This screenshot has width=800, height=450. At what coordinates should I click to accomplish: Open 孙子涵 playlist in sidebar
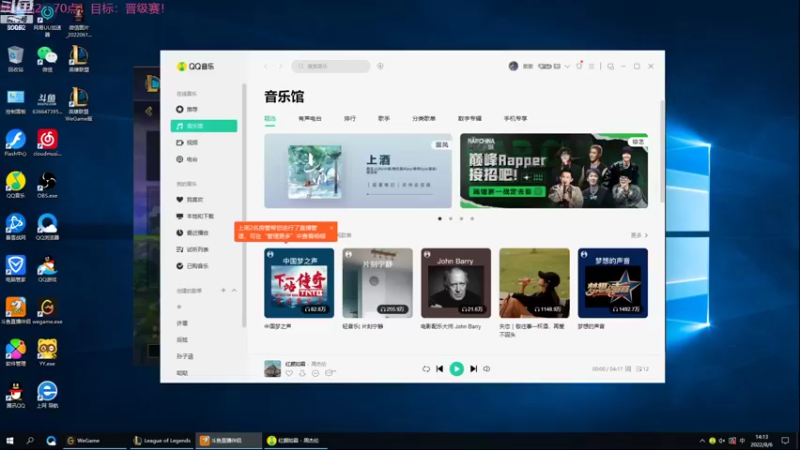tap(185, 356)
